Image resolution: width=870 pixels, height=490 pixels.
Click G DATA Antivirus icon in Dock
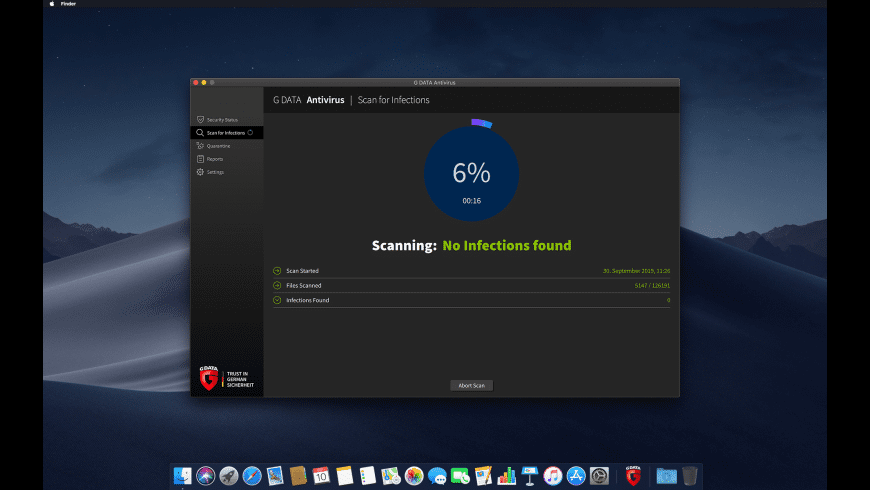point(633,476)
